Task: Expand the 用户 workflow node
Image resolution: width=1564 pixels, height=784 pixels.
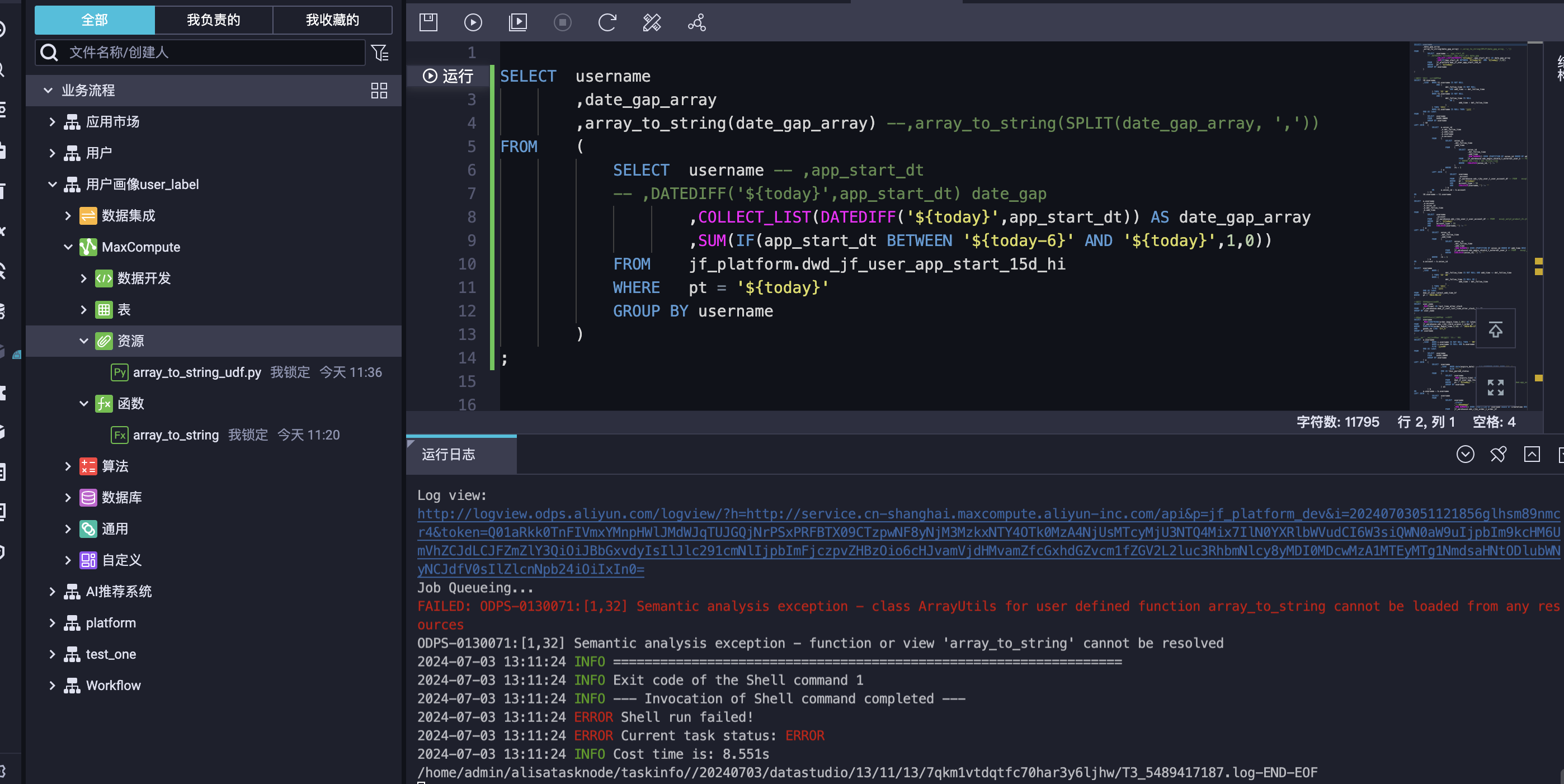Action: click(x=52, y=153)
